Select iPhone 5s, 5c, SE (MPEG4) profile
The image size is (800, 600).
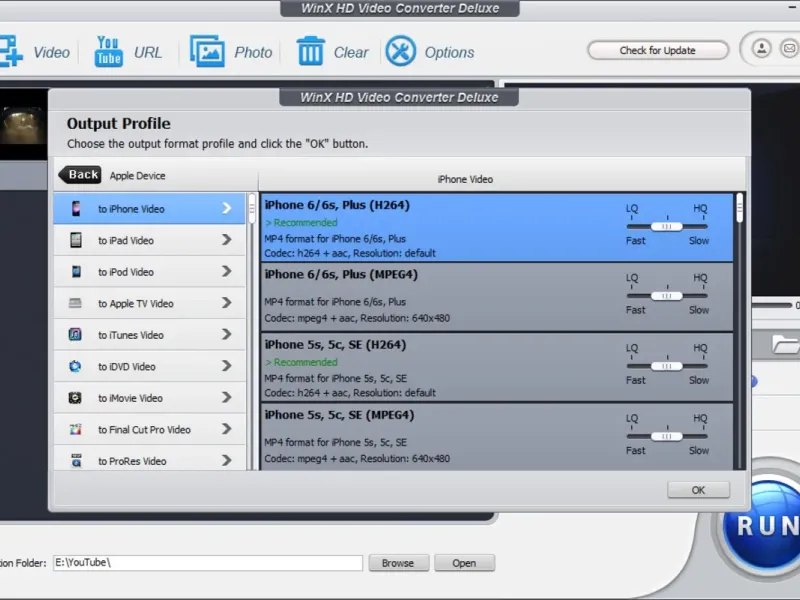[x=496, y=437]
